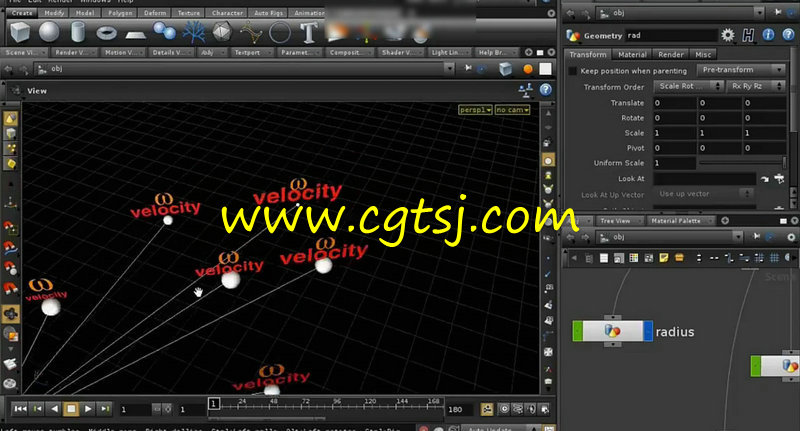Open node info in the parameter pane
The image size is (800, 431).
768,35
